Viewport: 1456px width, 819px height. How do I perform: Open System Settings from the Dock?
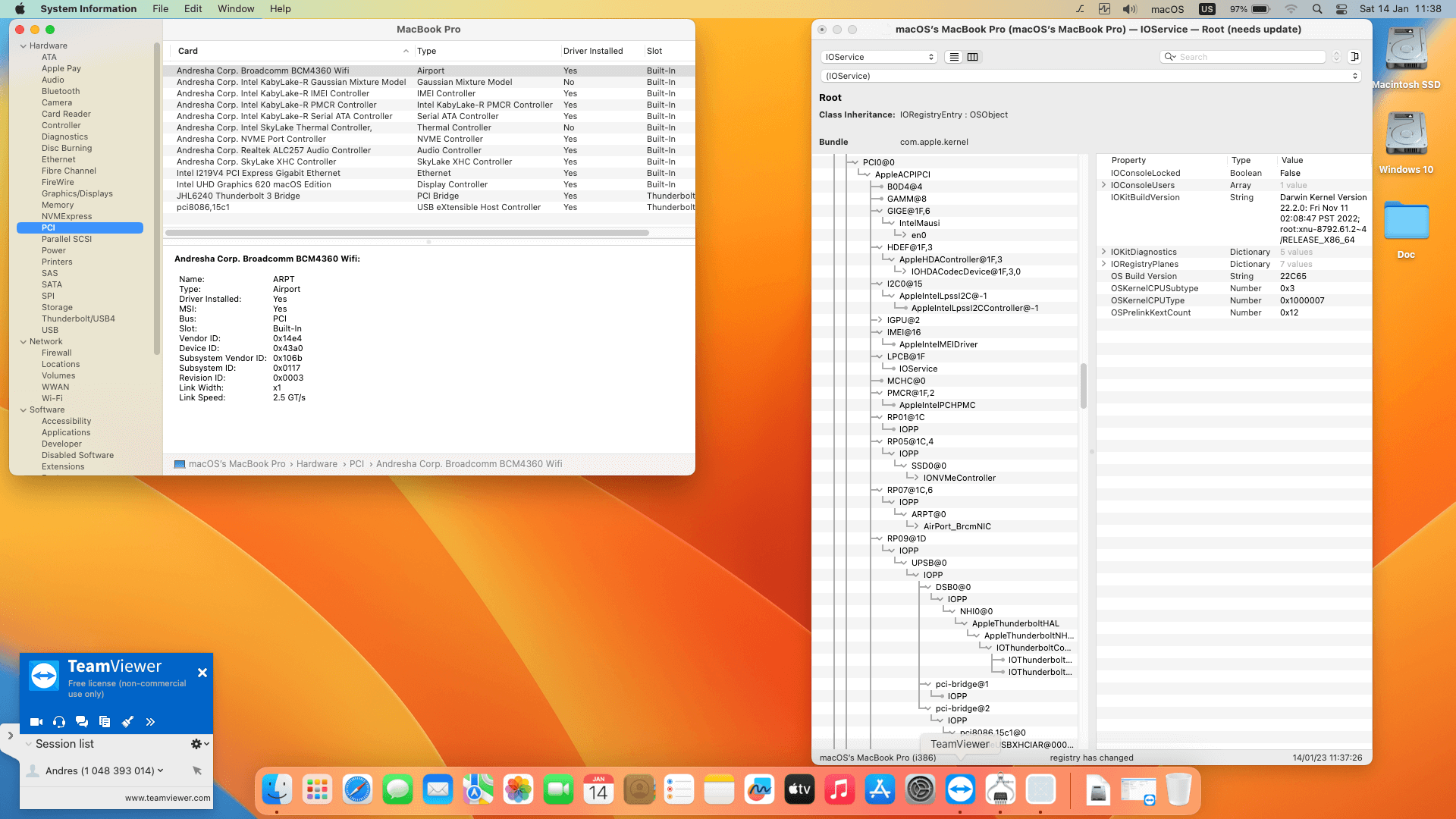click(920, 790)
